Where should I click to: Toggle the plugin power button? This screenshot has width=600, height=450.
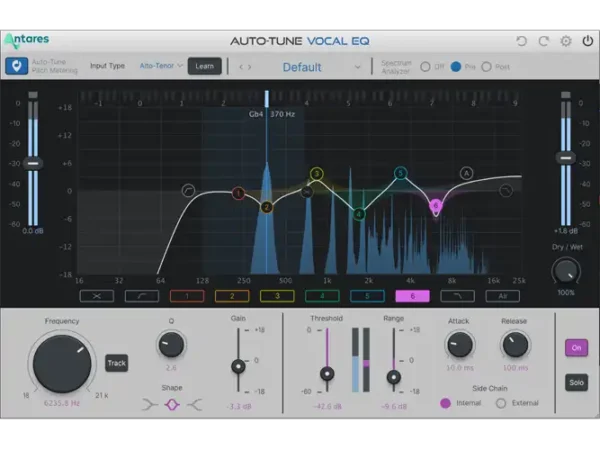coord(588,41)
